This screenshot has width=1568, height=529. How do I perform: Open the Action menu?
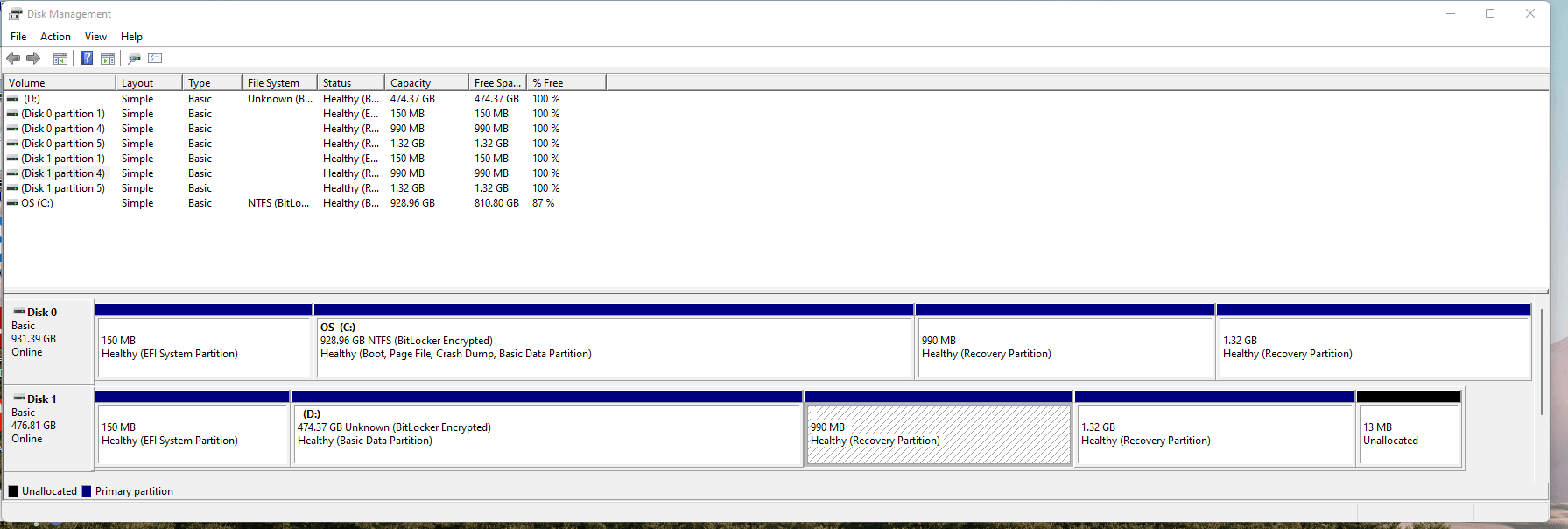click(x=55, y=37)
